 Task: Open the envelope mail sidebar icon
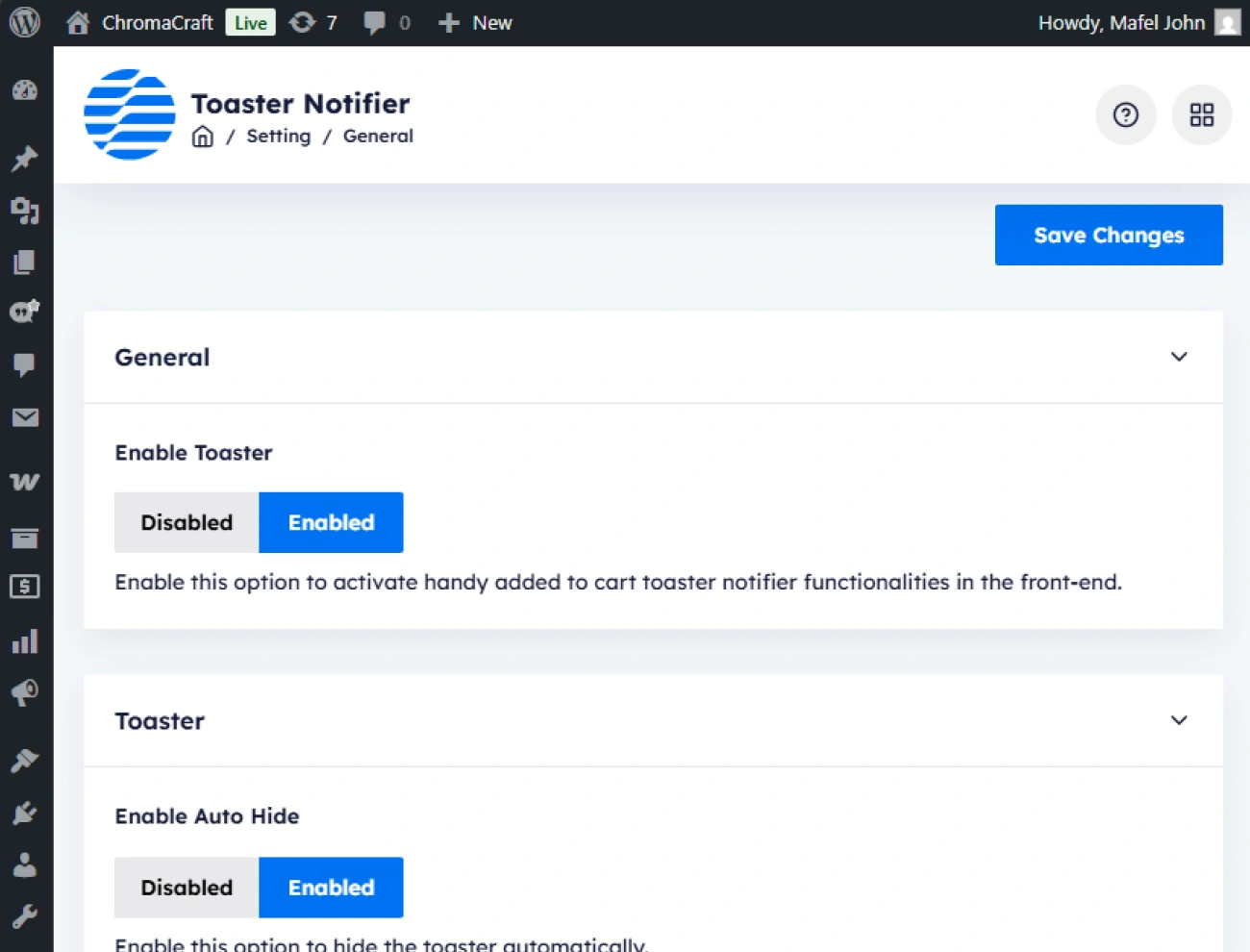tap(25, 417)
